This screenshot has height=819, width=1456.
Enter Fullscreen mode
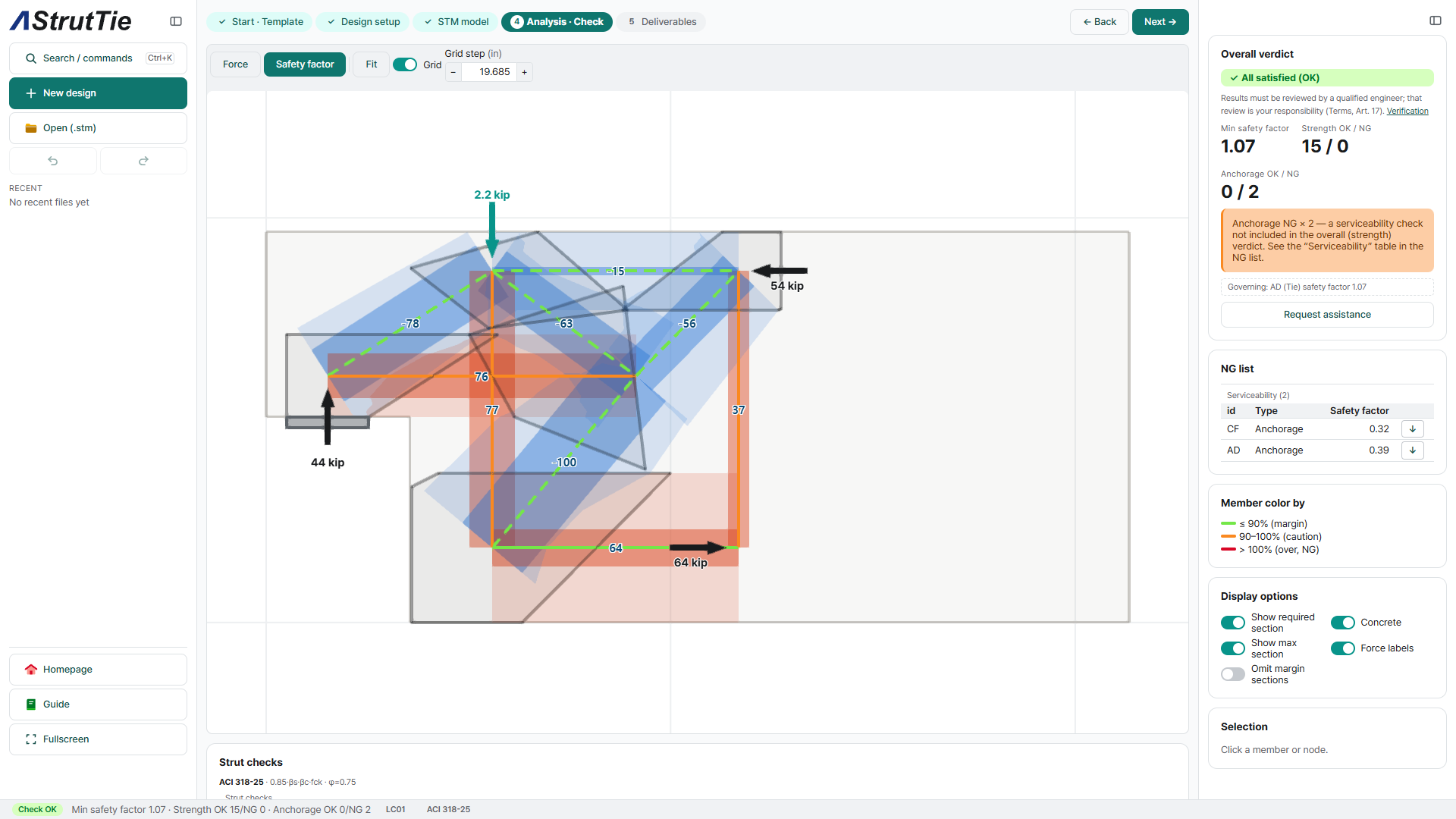pos(98,739)
